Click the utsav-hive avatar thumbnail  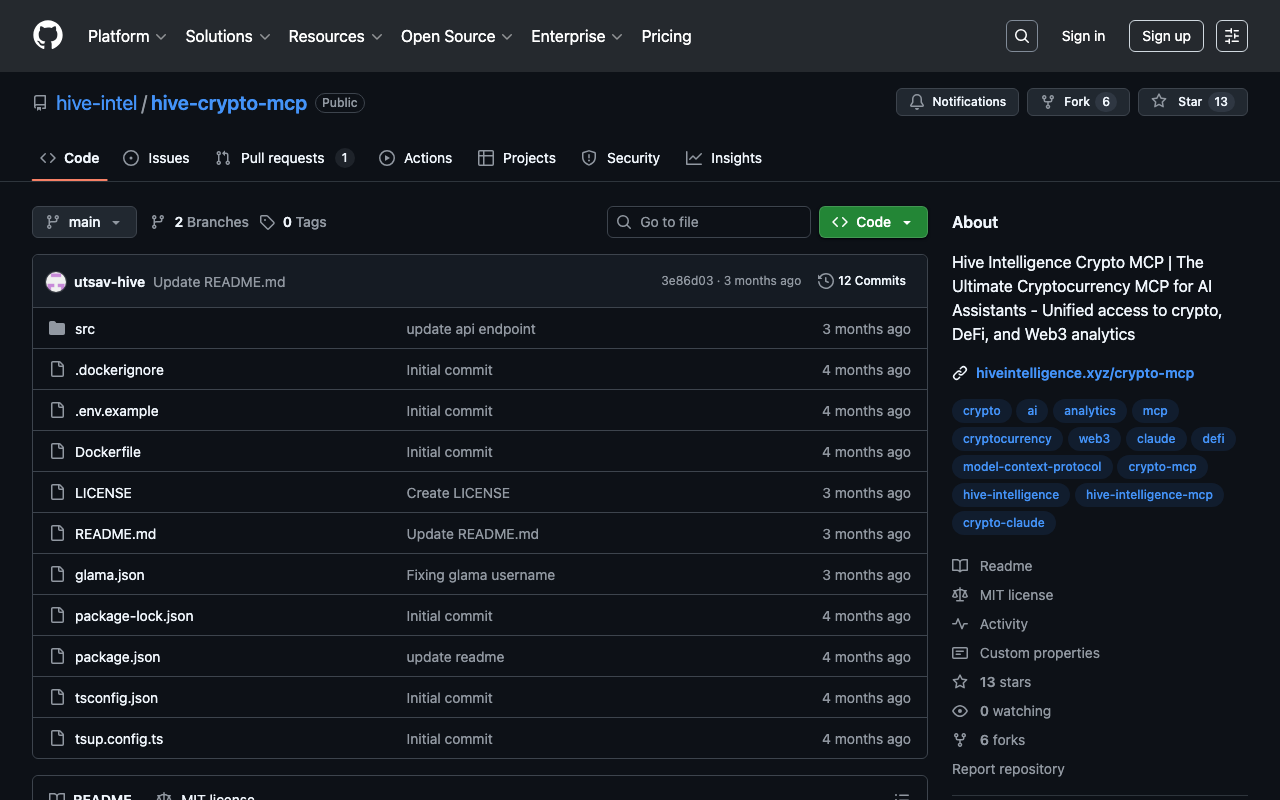[56, 282]
